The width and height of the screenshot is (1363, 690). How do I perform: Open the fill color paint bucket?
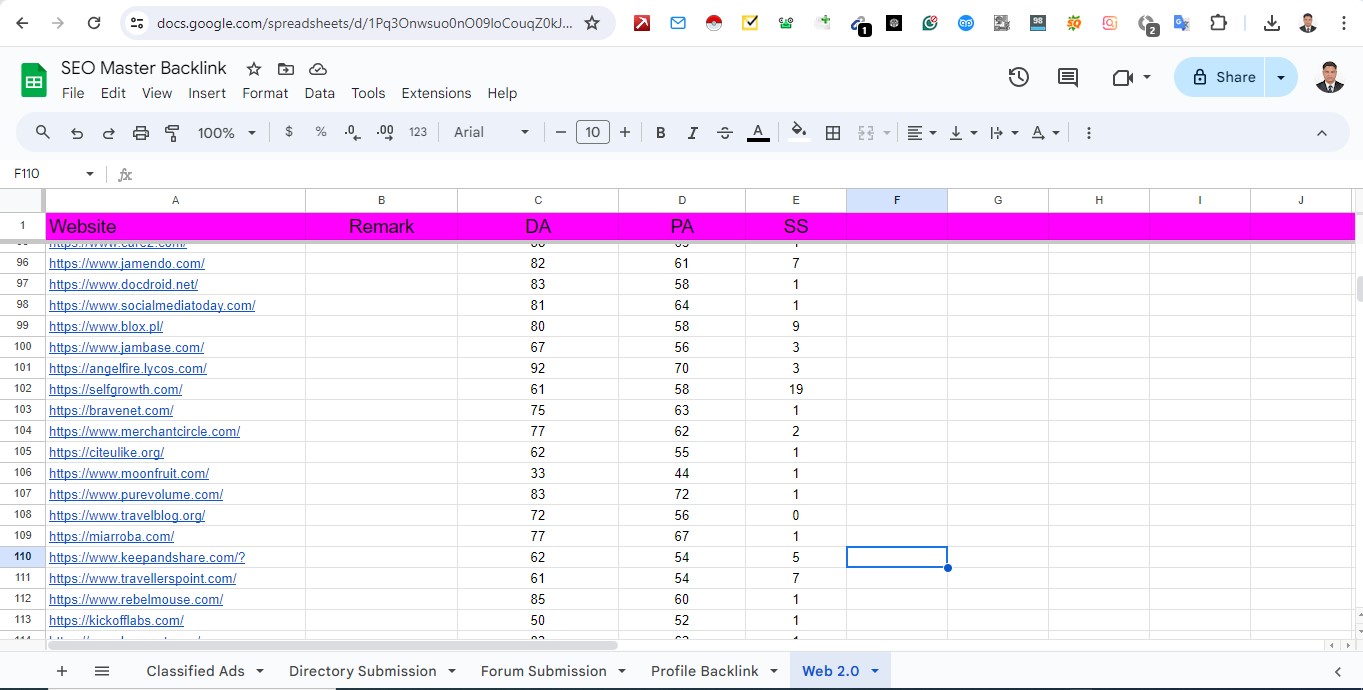[798, 133]
